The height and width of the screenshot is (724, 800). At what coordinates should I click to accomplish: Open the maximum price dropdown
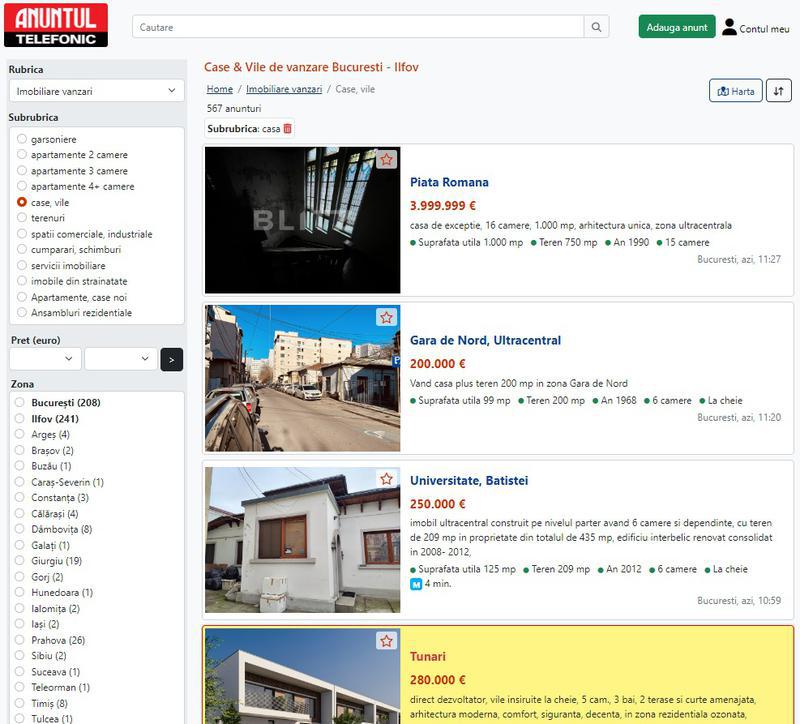click(121, 359)
